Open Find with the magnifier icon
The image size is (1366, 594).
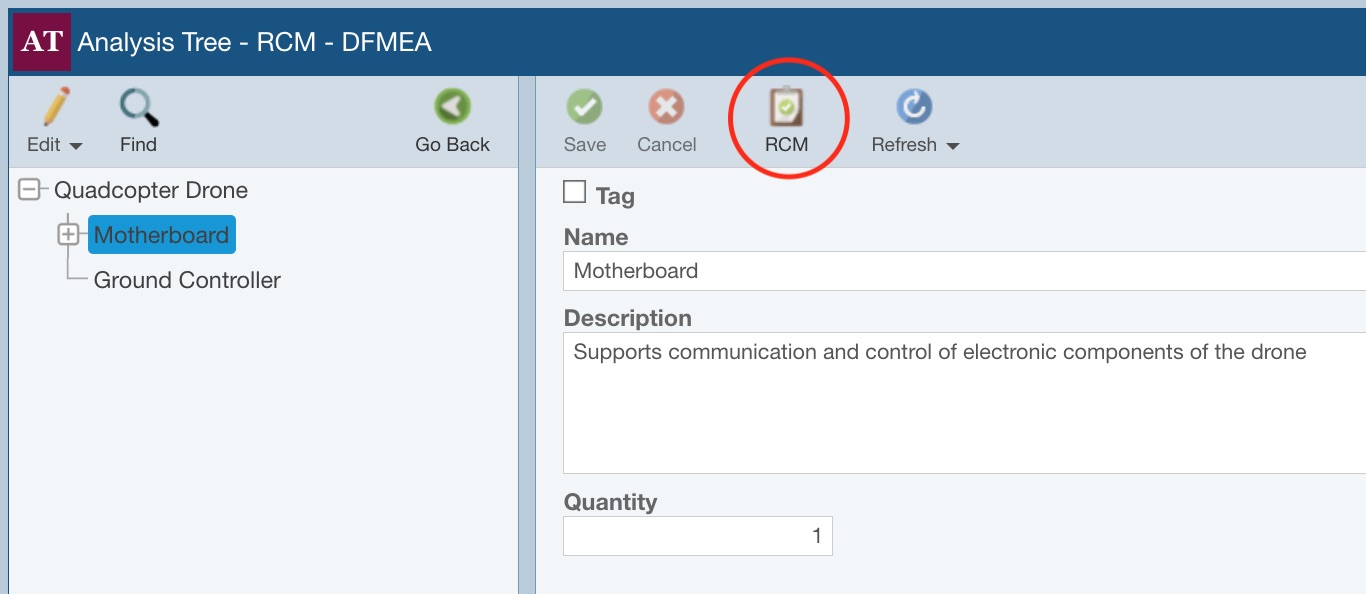[138, 107]
